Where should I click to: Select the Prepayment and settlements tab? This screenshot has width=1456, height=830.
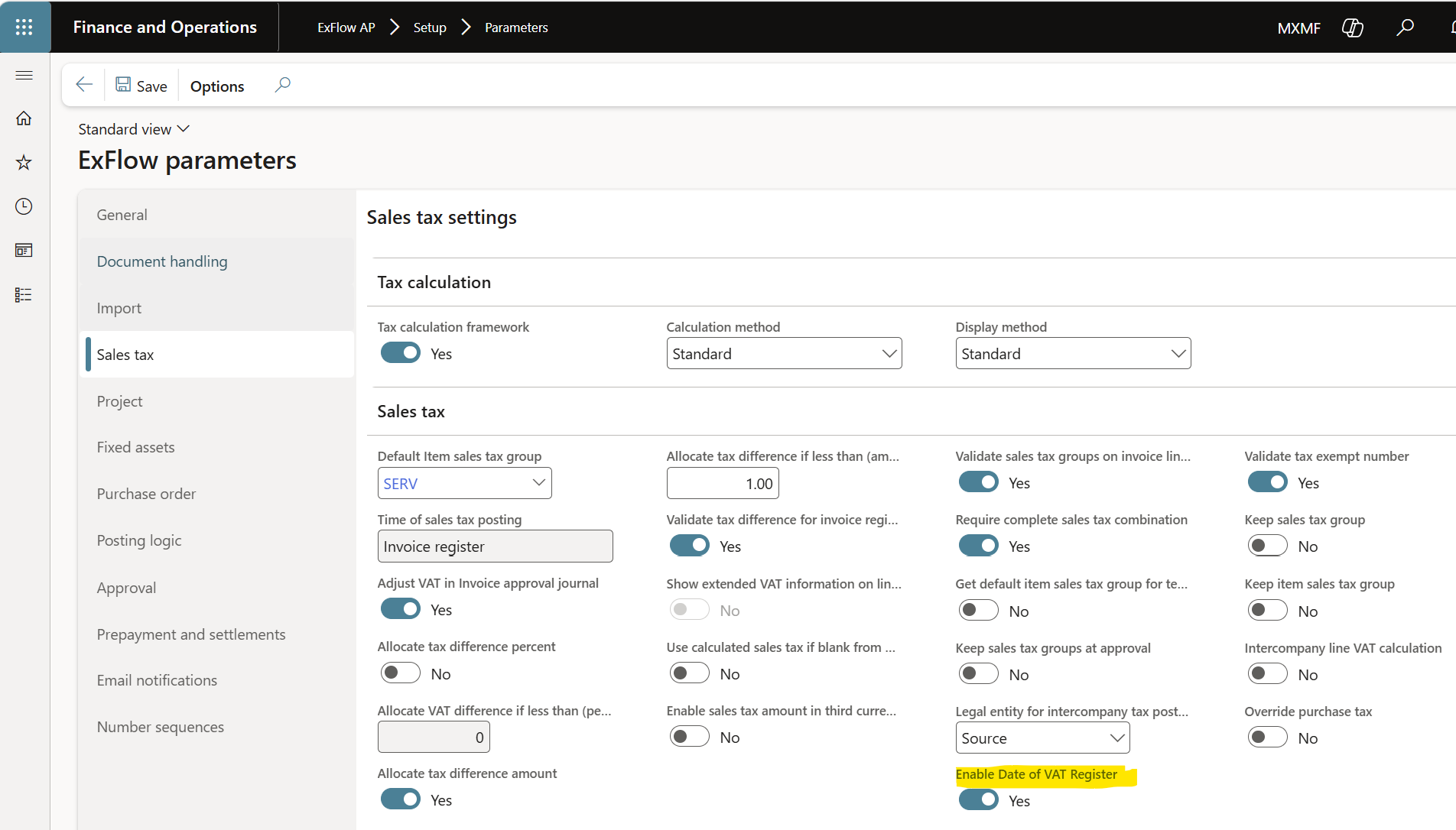(x=217, y=634)
